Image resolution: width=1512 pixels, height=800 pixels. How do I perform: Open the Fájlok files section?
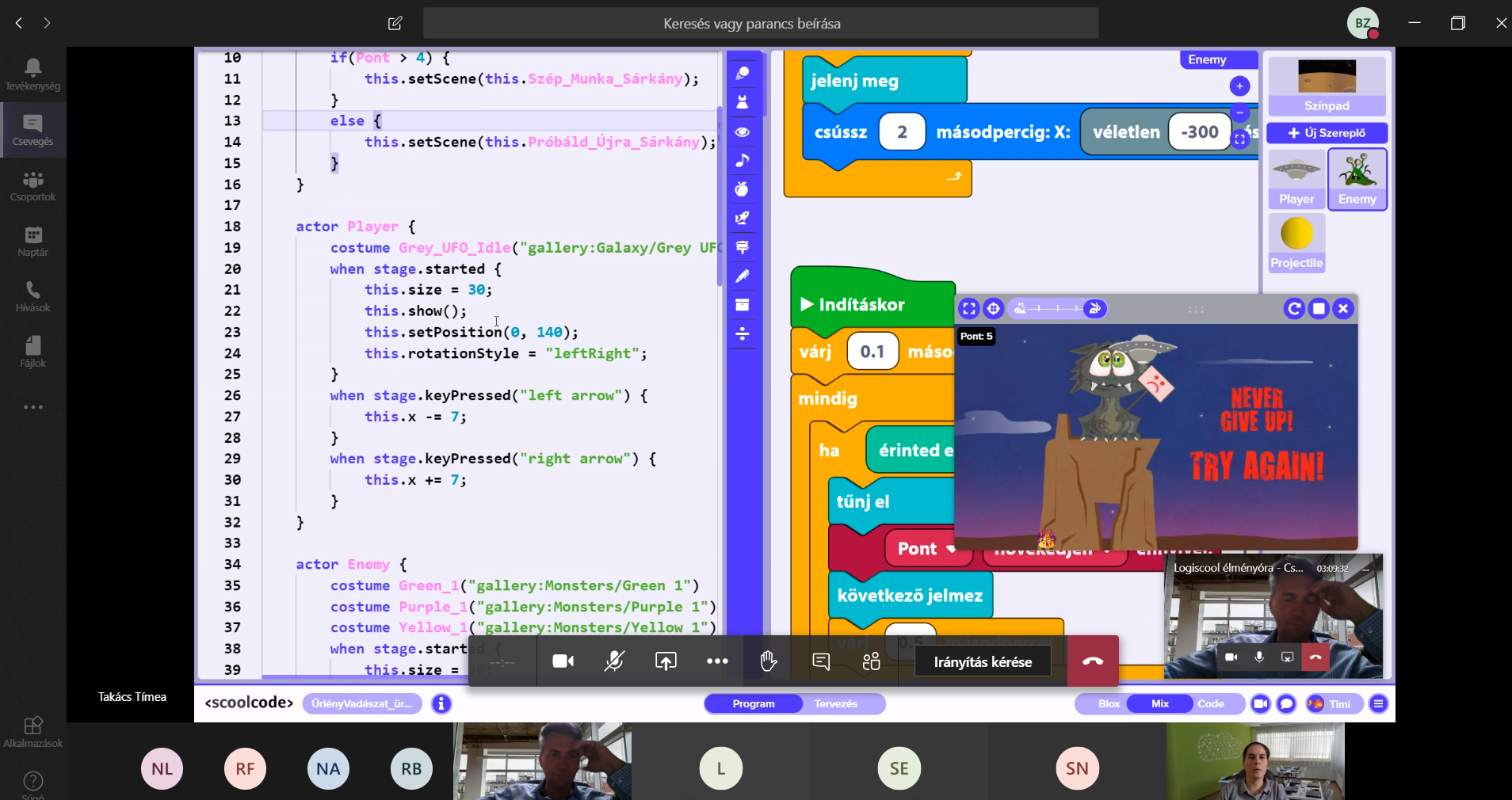[32, 352]
